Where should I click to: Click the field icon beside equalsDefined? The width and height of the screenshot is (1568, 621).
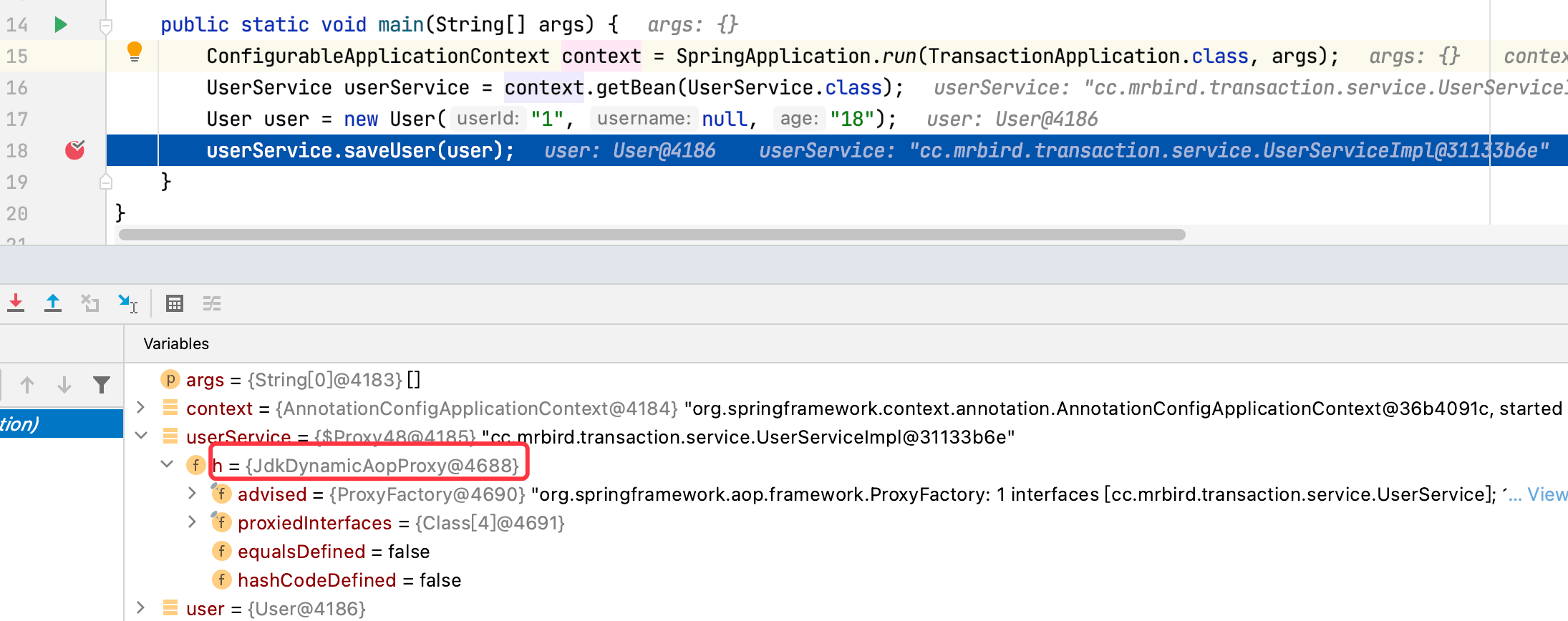coord(221,551)
